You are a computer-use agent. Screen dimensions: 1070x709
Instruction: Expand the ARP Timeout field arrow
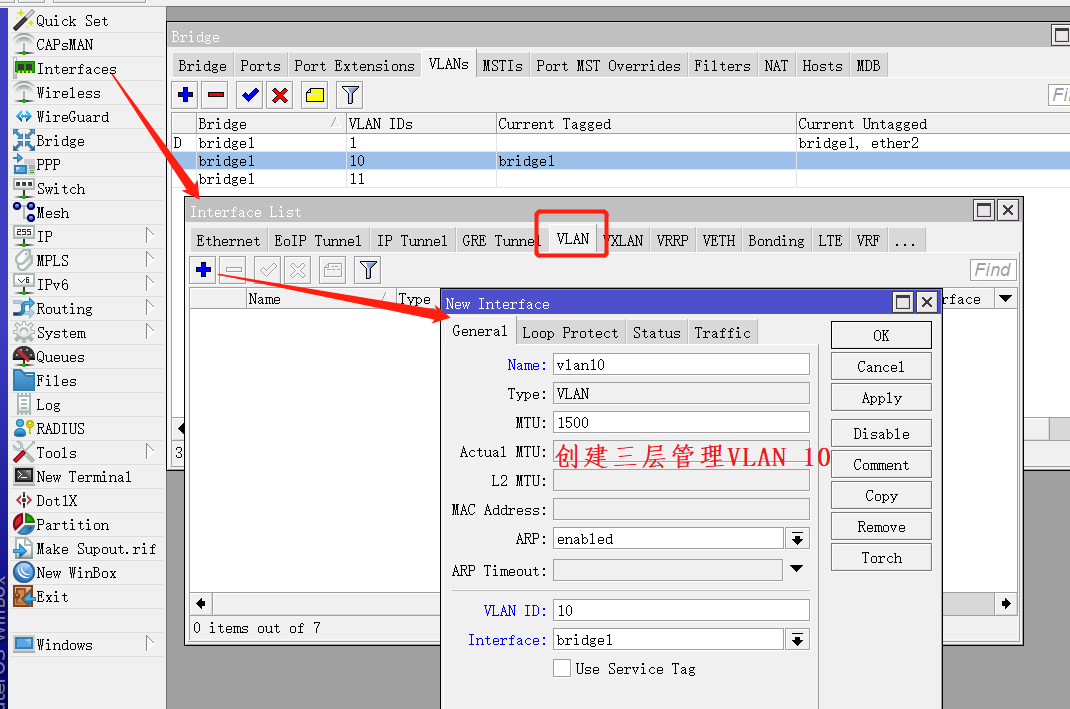click(797, 570)
